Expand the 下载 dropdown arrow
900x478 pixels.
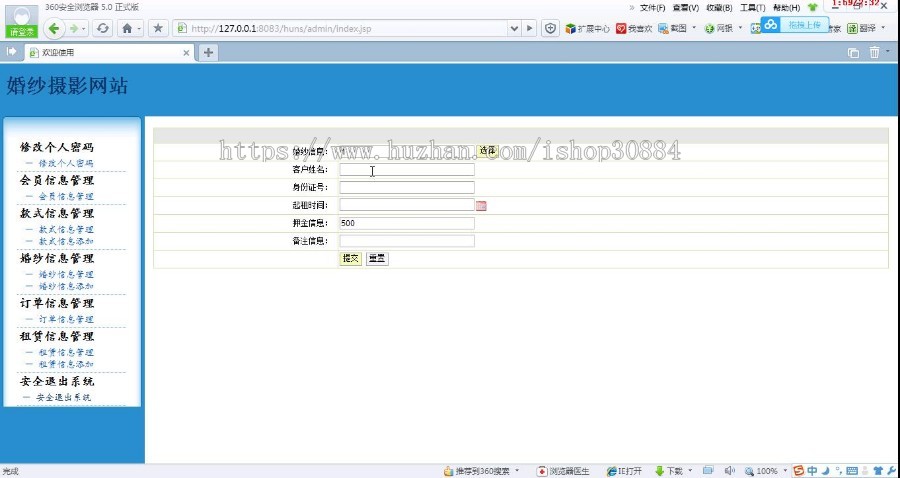point(690,471)
